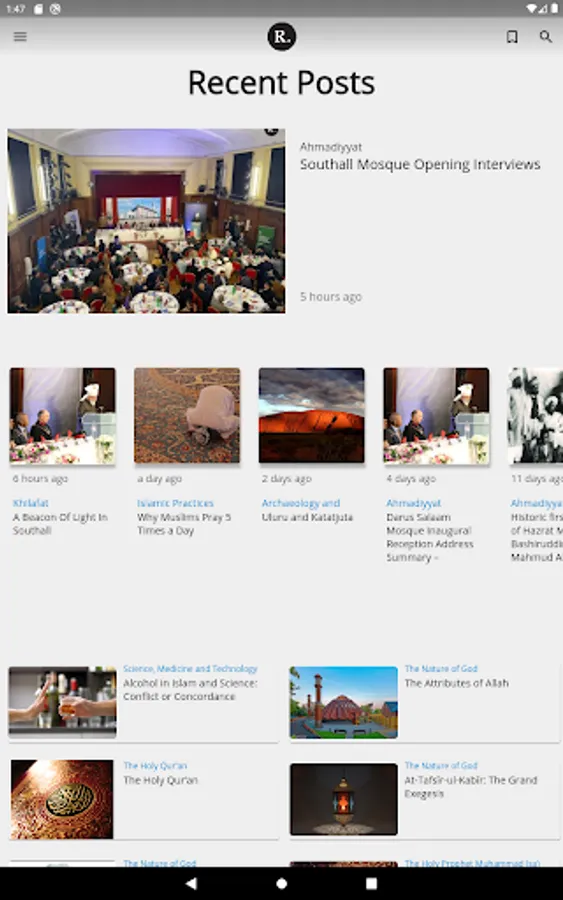Open the bookmarks icon

click(512, 37)
